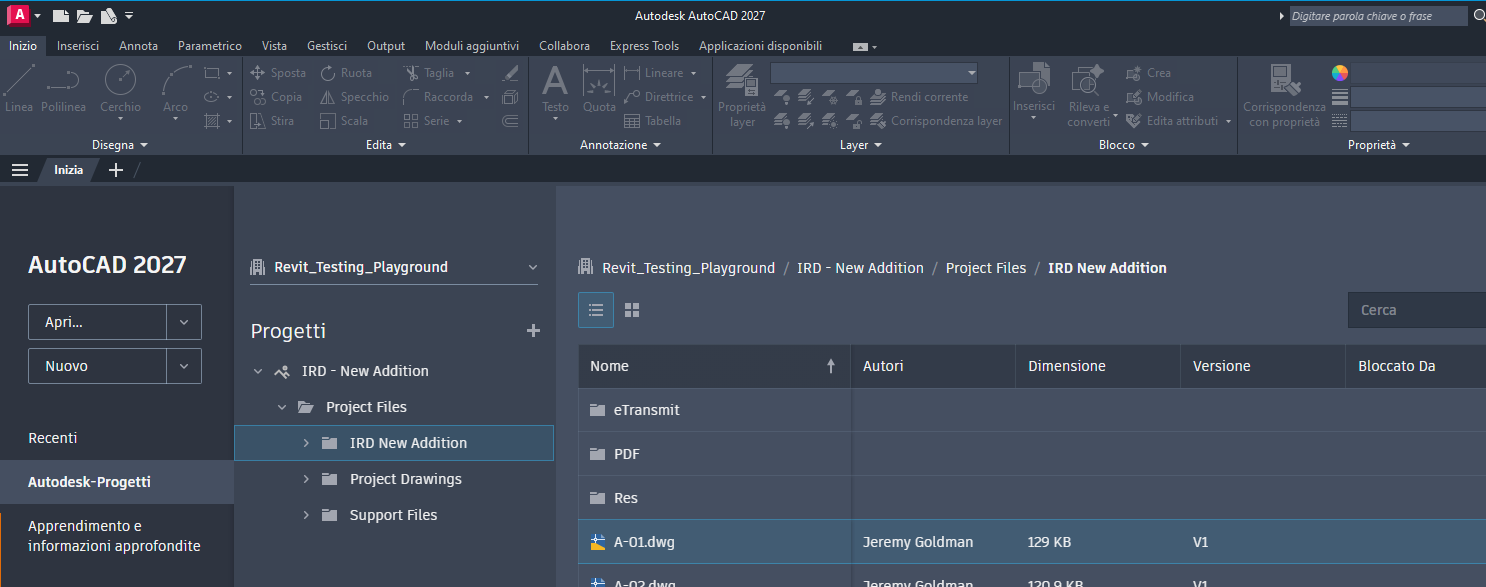This screenshot has height=587, width=1486.
Task: Open the Vista ribbon tab
Action: pyautogui.click(x=274, y=46)
